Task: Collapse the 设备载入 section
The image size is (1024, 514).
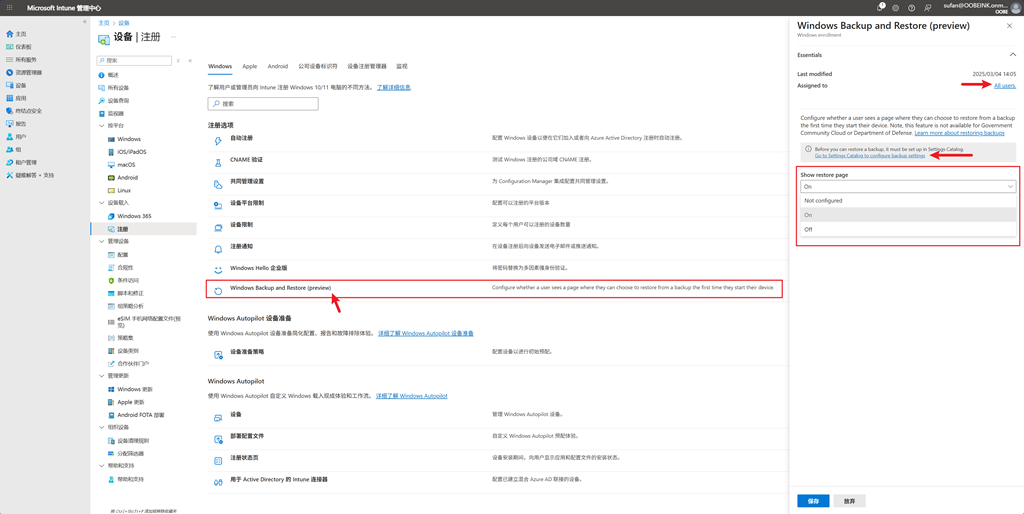Action: pos(101,203)
